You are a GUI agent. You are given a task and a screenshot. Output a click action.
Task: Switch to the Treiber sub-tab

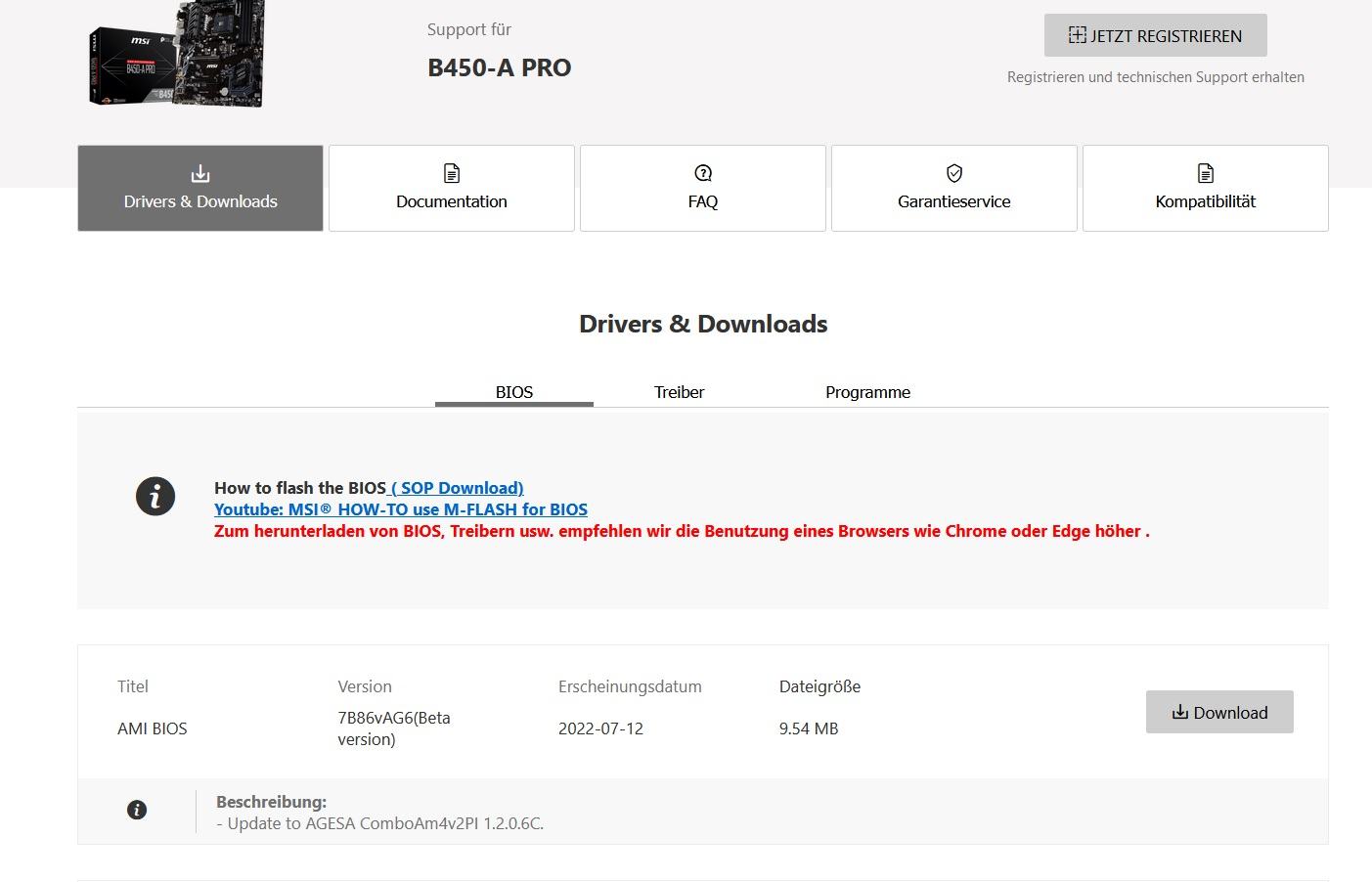pyautogui.click(x=680, y=392)
